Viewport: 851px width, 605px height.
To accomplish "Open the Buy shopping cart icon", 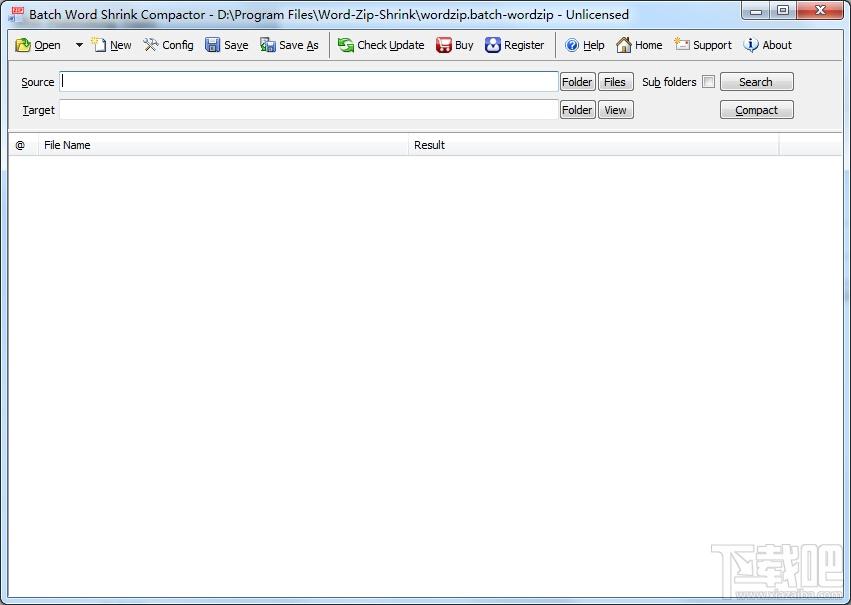I will pyautogui.click(x=455, y=45).
